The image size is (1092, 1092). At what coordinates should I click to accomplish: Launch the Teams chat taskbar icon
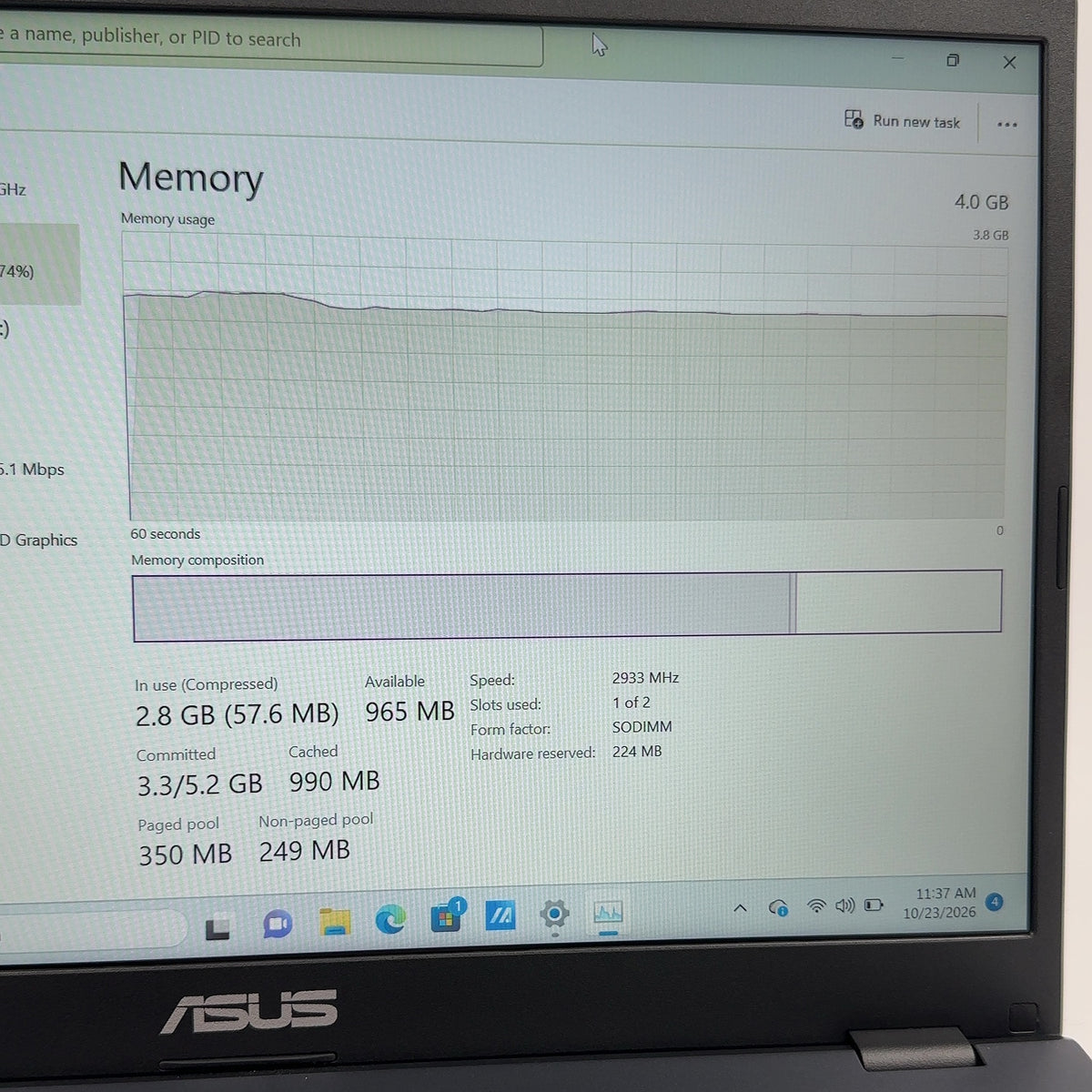click(278, 924)
